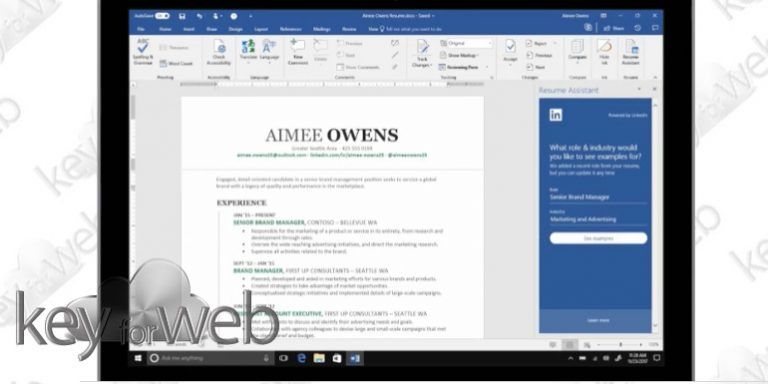Toggle Show Comments
The width and height of the screenshot is (768, 384).
pyautogui.click(x=358, y=67)
